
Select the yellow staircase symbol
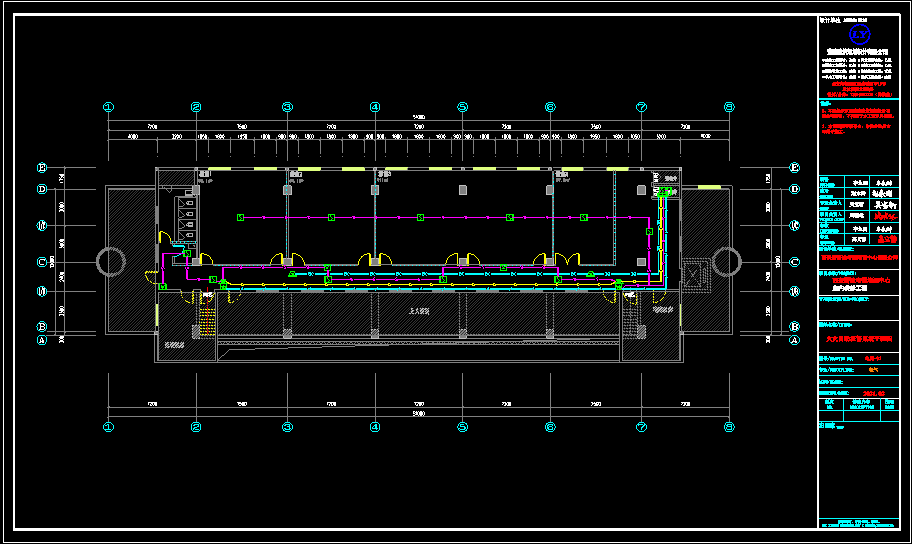207,323
